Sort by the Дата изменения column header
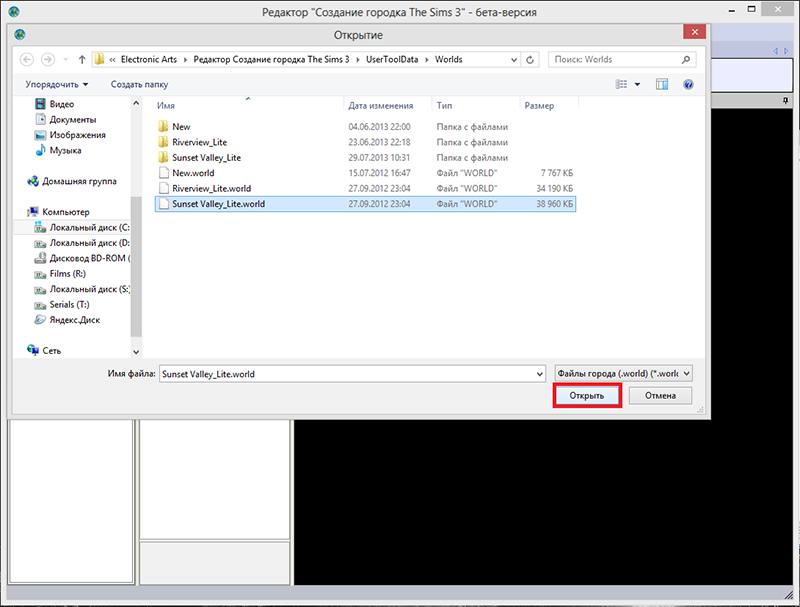The height and width of the screenshot is (607, 800). pos(380,105)
